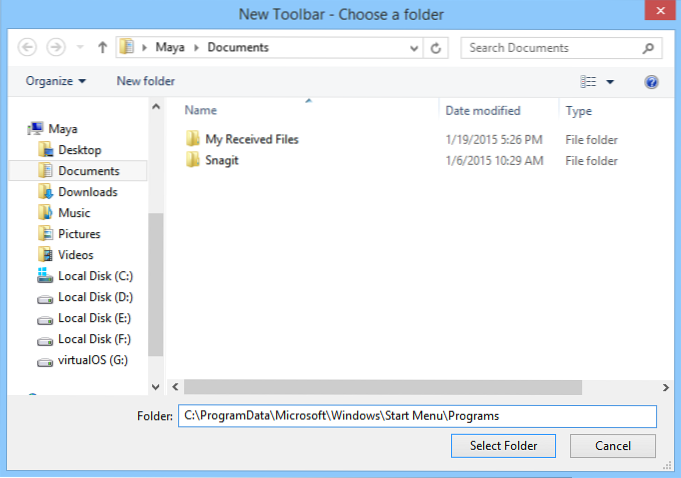Viewport: 681px width, 478px height.
Task: Click the My Received Files folder icon
Action: pos(192,138)
